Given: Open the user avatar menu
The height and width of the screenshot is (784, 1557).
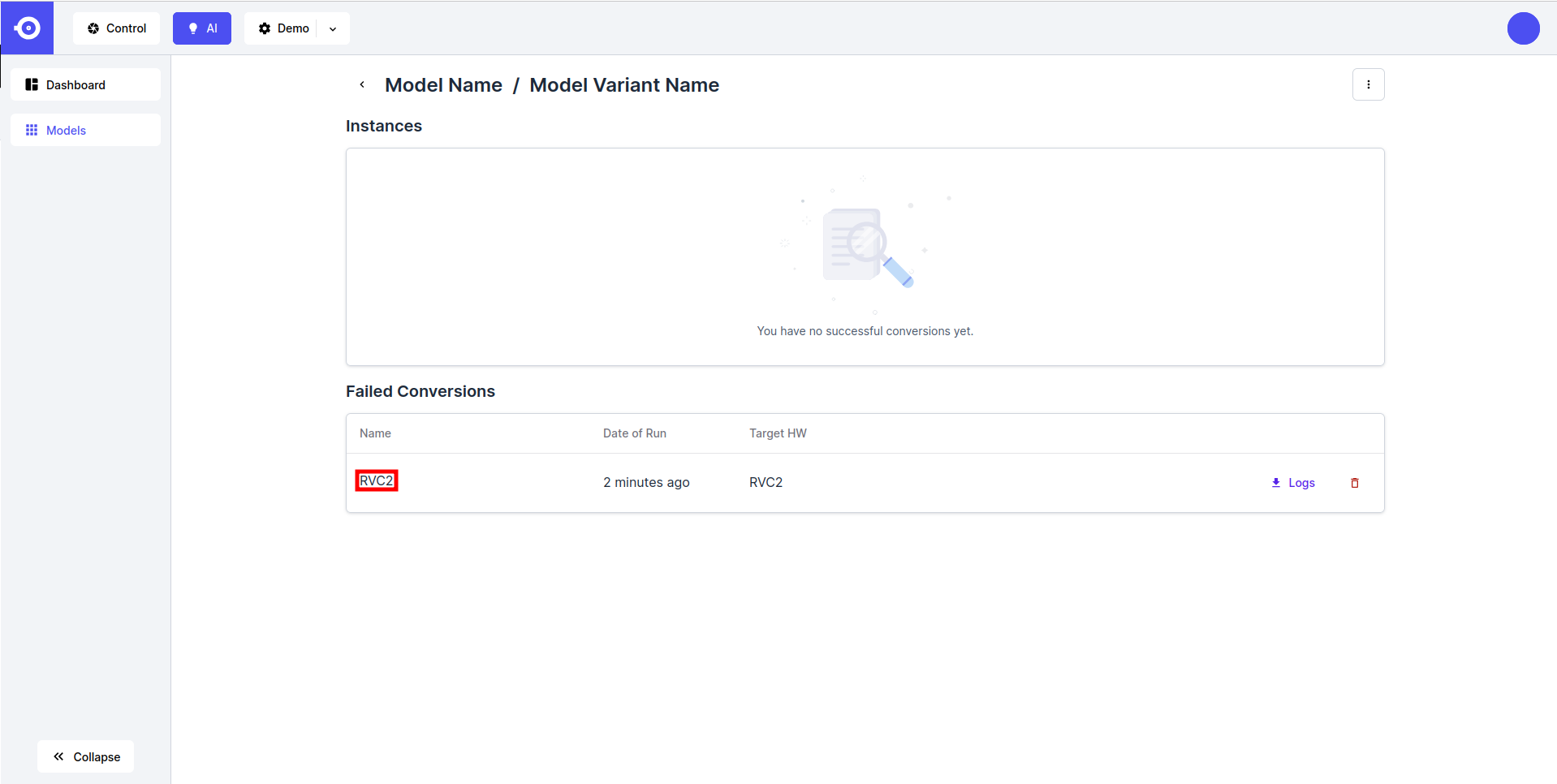Looking at the screenshot, I should pos(1523,28).
